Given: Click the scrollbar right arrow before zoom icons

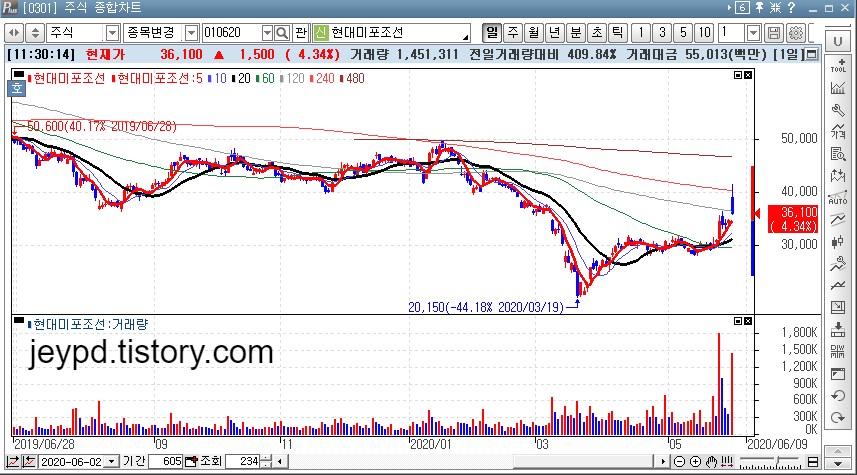Looking at the screenshot, I should pos(663,462).
